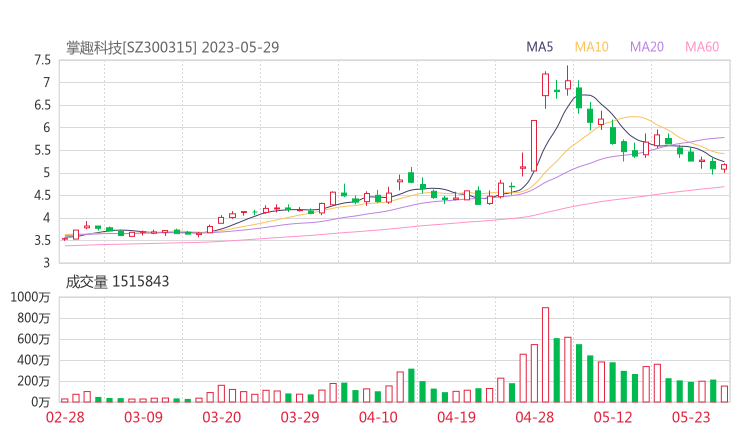Select the 04-19 date axis label
740x440 pixels.
tap(456, 417)
